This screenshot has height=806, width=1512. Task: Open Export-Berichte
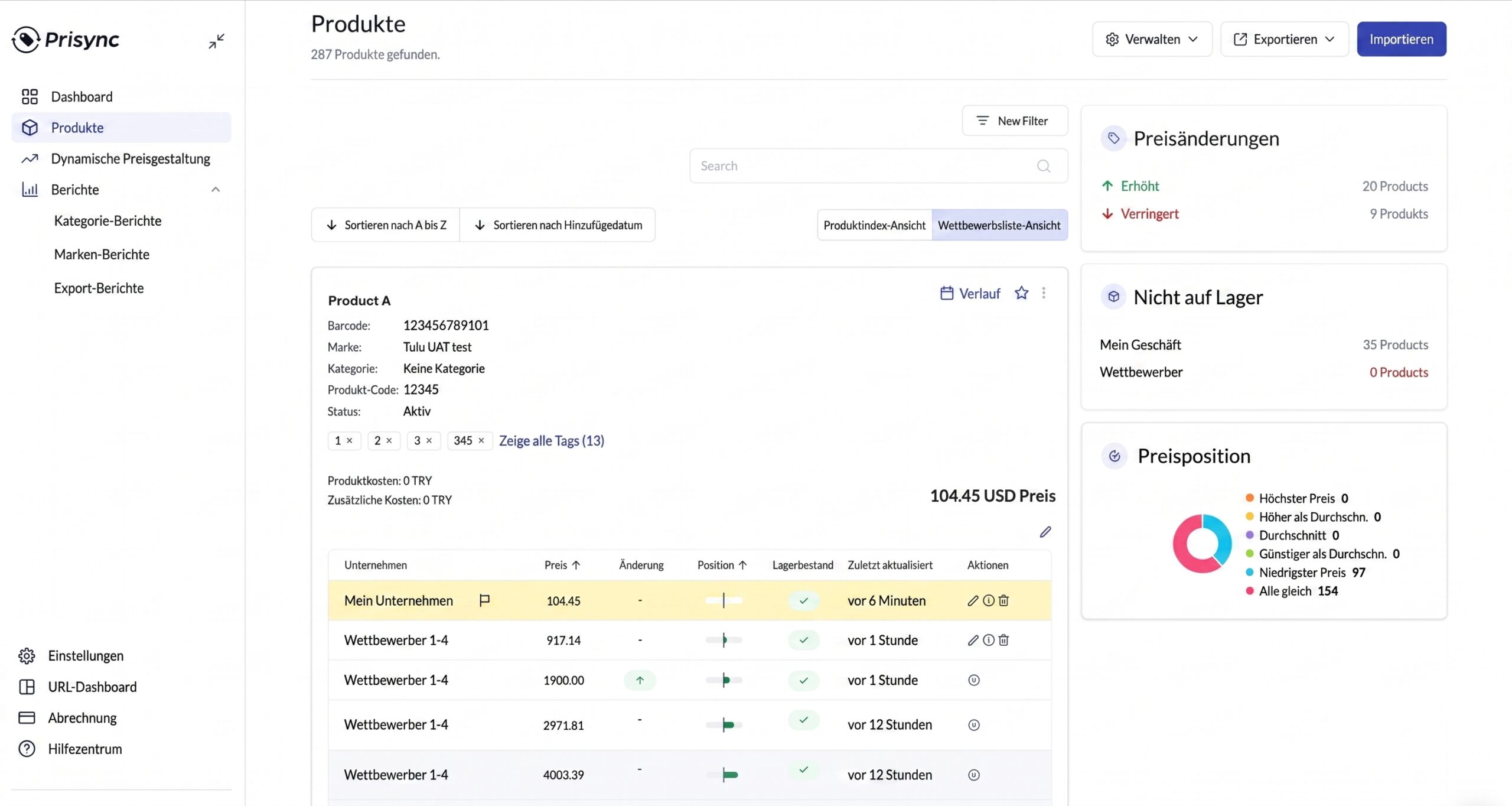coord(99,288)
